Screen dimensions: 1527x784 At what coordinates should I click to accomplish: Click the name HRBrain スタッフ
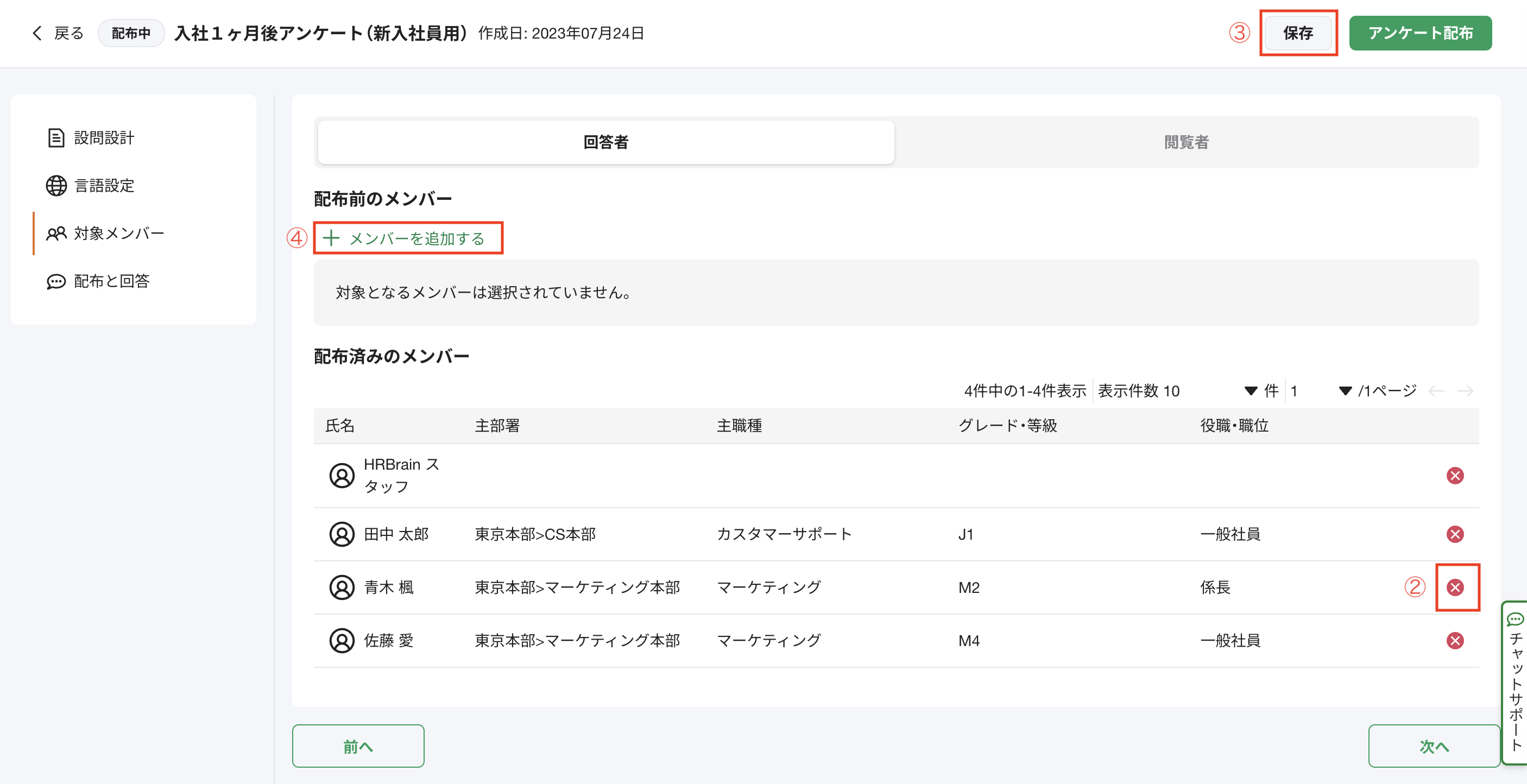point(401,475)
